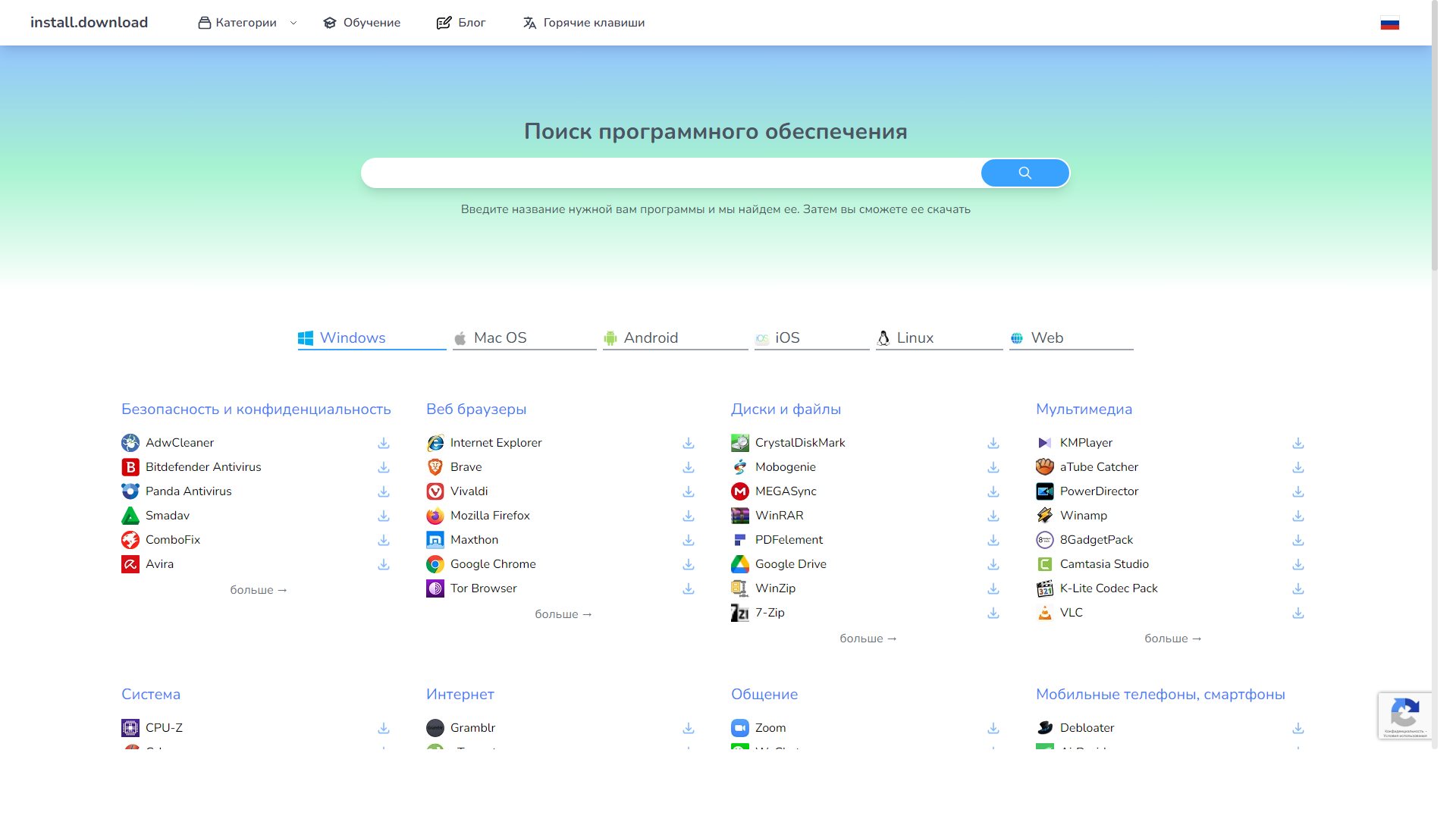Focus the software search input field
The height and width of the screenshot is (819, 1456).
[x=670, y=173]
